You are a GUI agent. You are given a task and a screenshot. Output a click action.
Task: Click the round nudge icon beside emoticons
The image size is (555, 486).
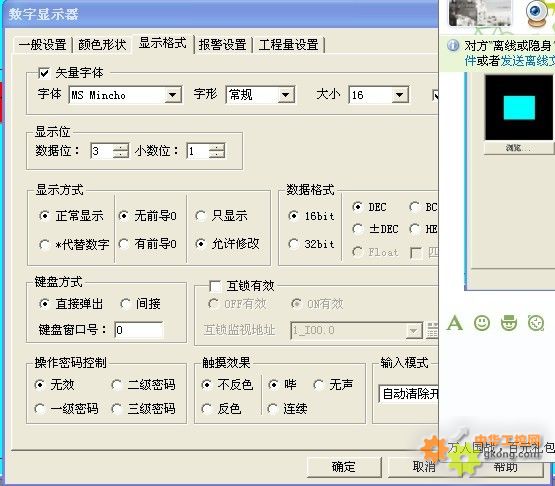pyautogui.click(x=536, y=322)
